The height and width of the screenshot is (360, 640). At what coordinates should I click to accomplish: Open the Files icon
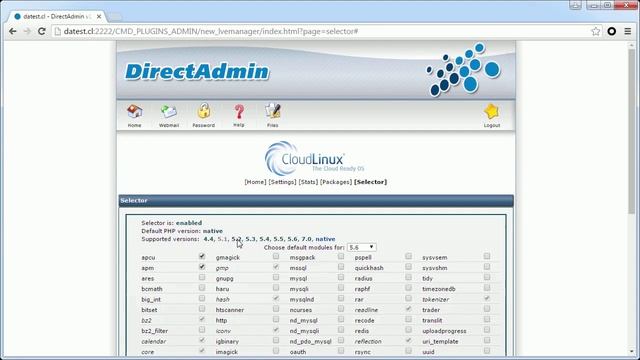pyautogui.click(x=273, y=116)
